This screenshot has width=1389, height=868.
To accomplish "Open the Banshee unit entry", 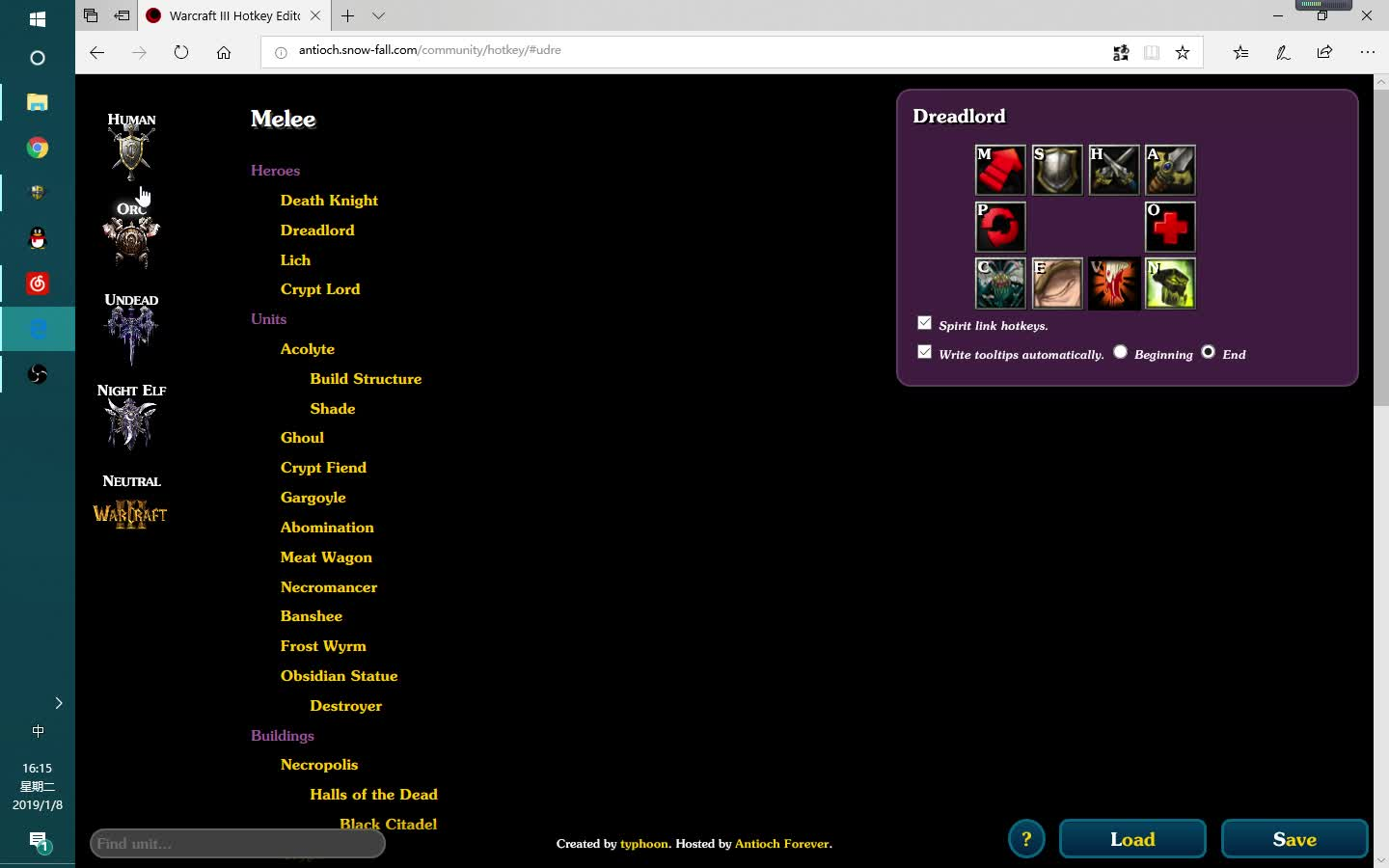I will [311, 616].
